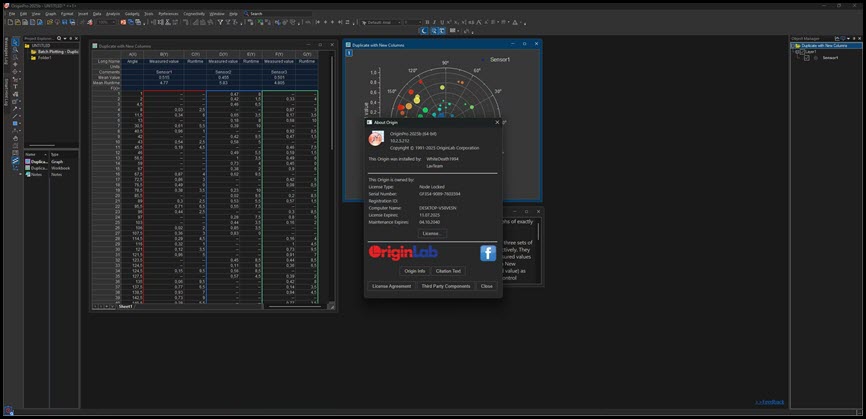Screen dimensions: 866x419
Task: Open the Analysis menu
Action: pos(113,13)
